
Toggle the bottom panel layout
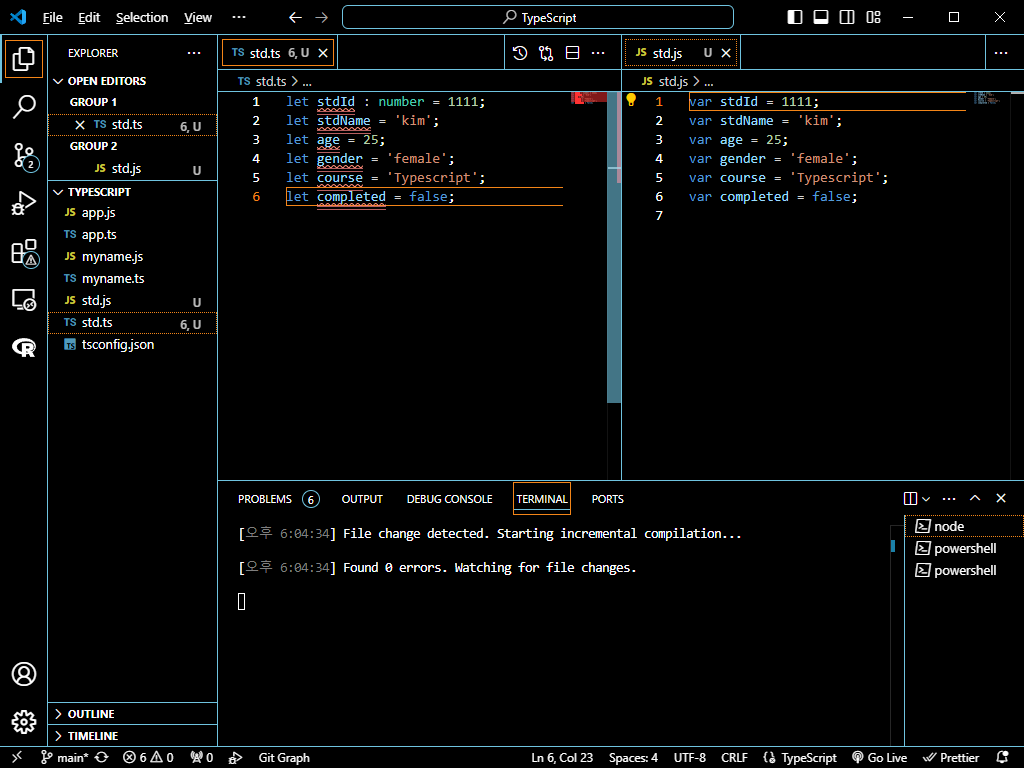tap(820, 18)
